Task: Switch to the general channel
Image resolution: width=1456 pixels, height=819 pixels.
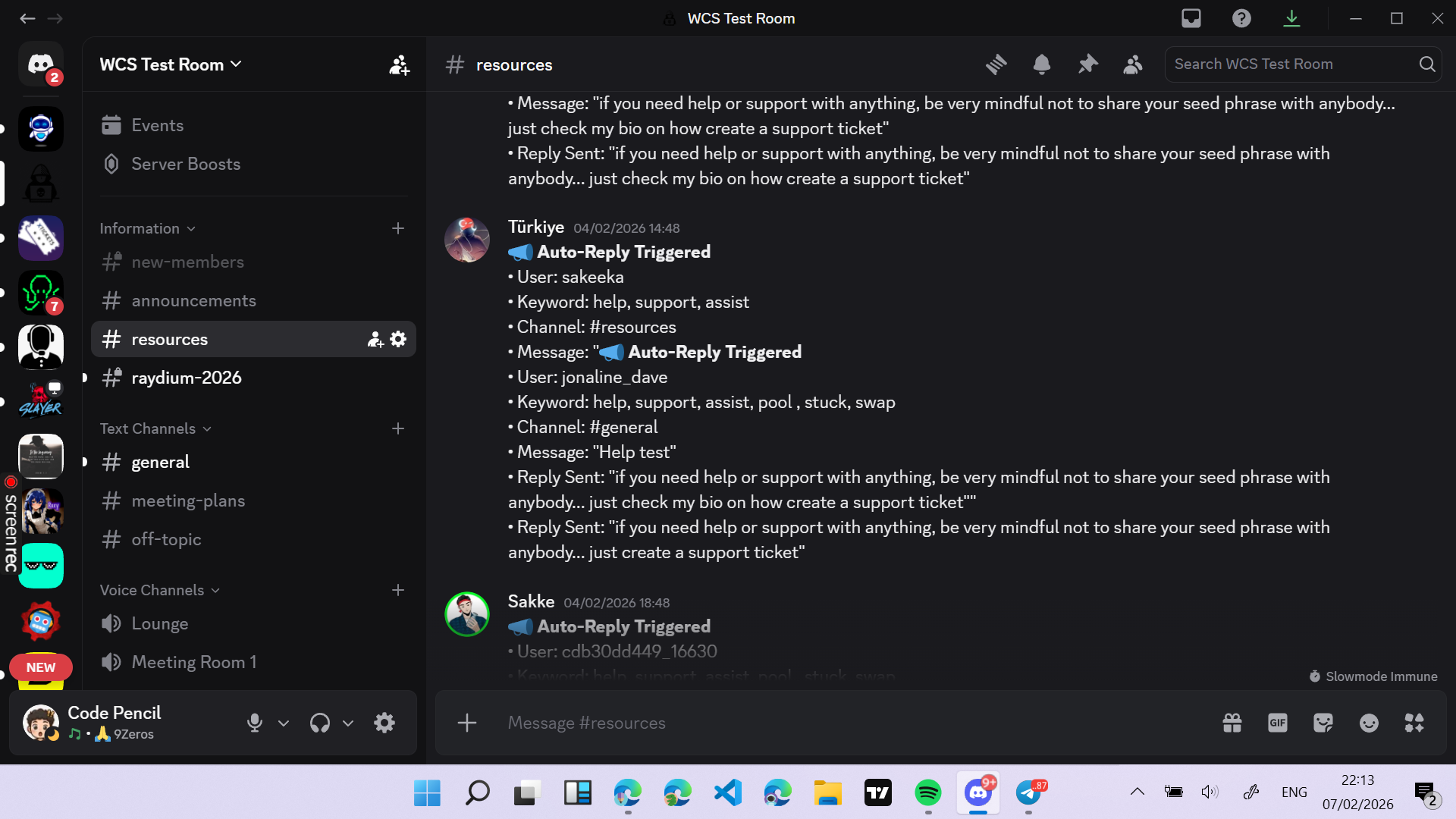Action: [160, 462]
